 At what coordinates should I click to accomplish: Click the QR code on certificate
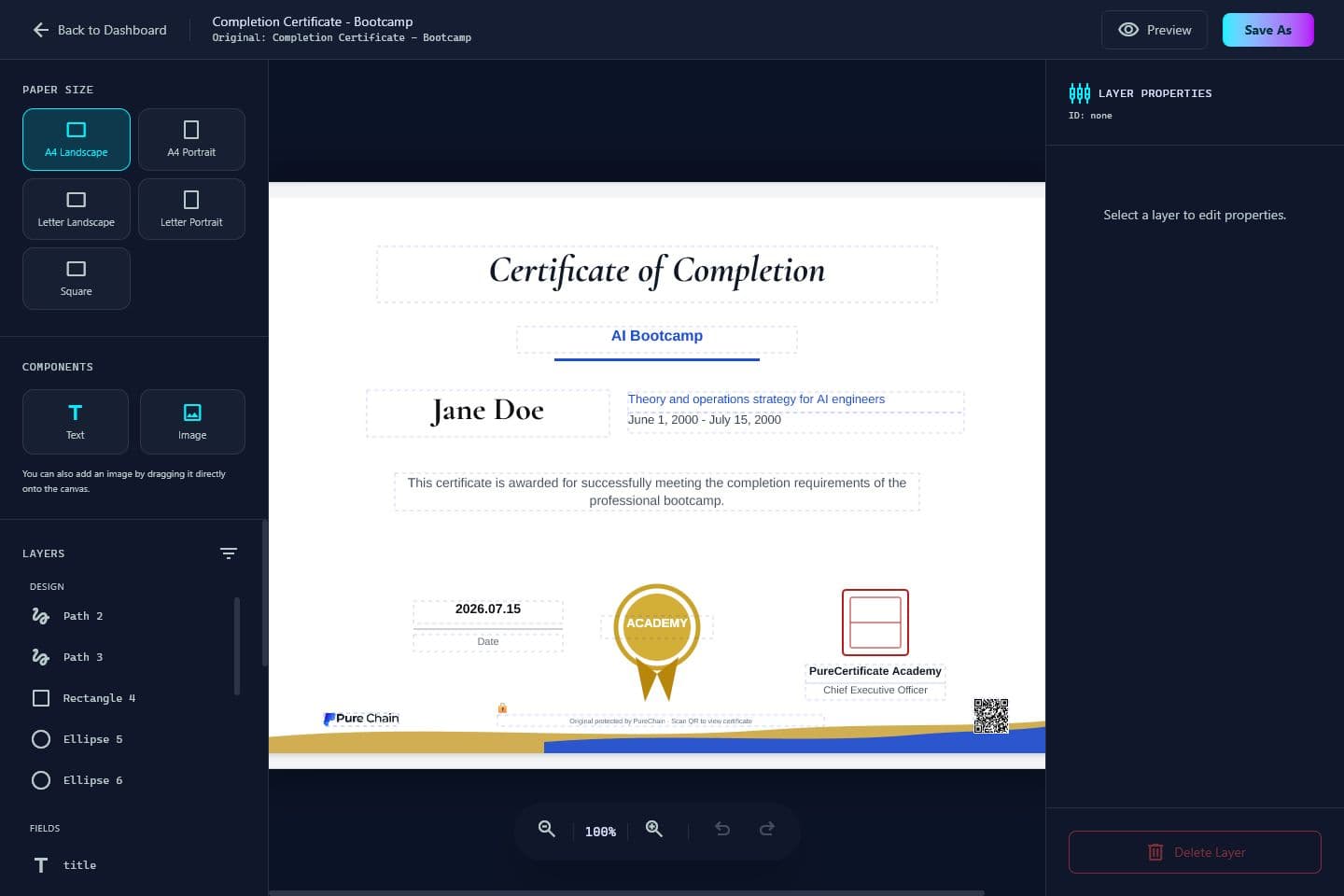[x=991, y=716]
